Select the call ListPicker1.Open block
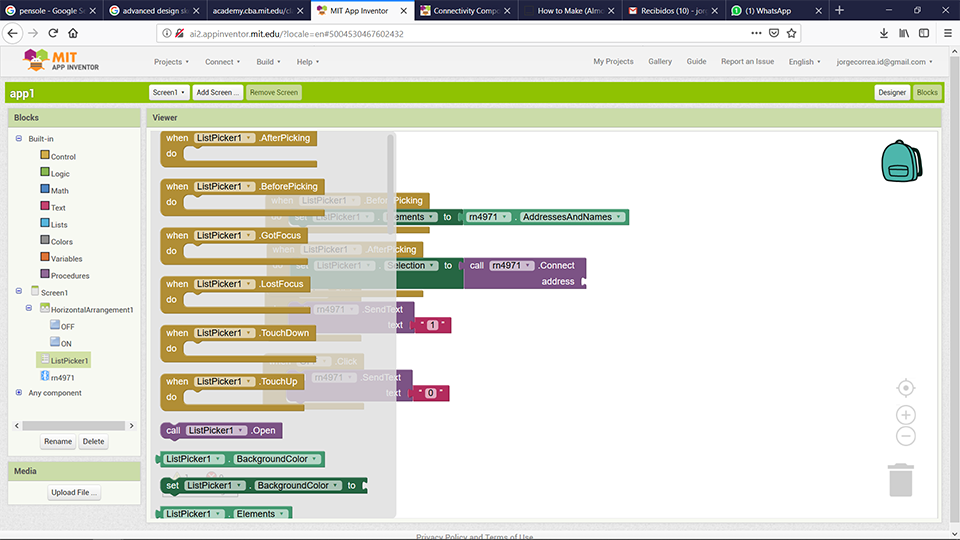This screenshot has height=540, width=960. [x=221, y=430]
